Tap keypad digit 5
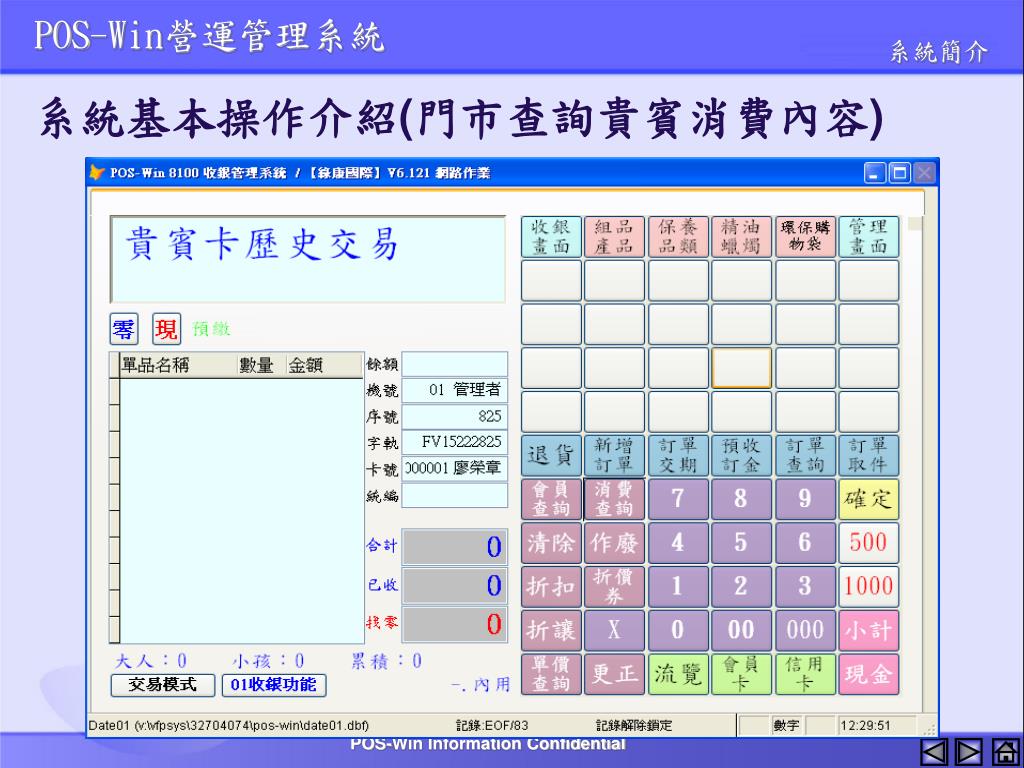This screenshot has height=768, width=1024. [x=741, y=543]
